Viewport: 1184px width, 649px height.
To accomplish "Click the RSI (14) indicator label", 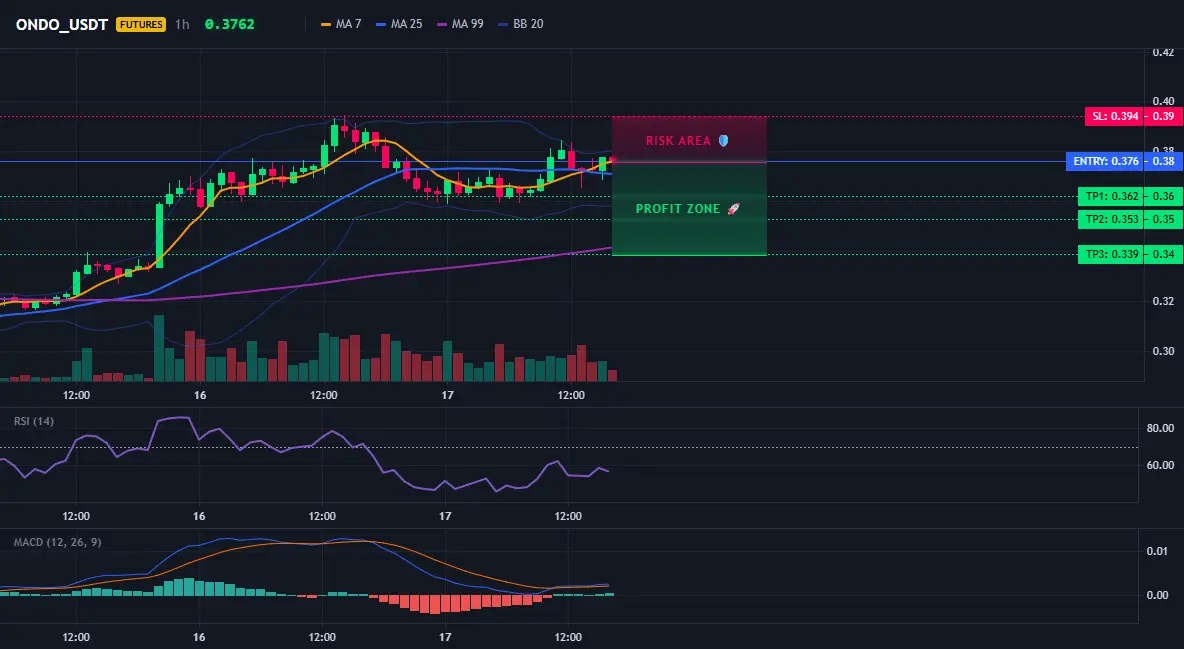I will 34,421.
